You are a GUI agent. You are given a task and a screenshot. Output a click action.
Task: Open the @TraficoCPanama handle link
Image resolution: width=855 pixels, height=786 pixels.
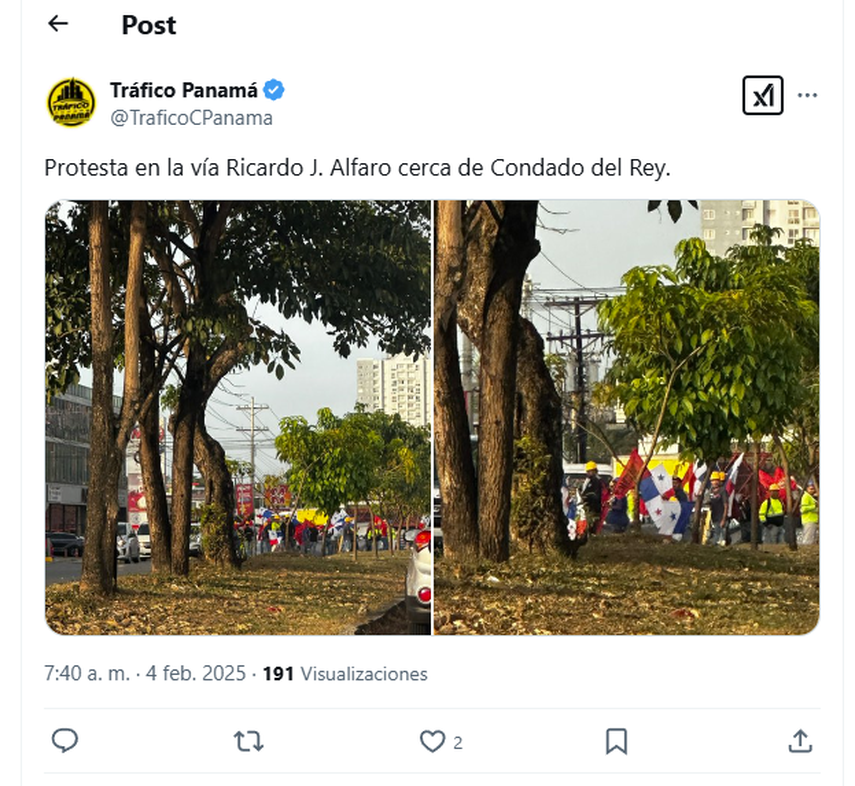(191, 118)
